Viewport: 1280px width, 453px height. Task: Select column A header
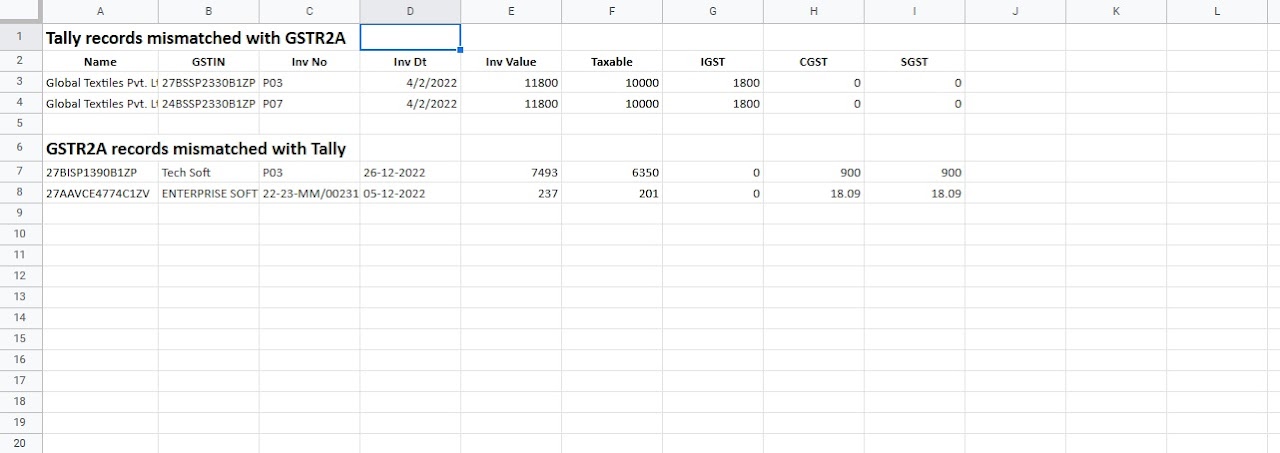100,11
